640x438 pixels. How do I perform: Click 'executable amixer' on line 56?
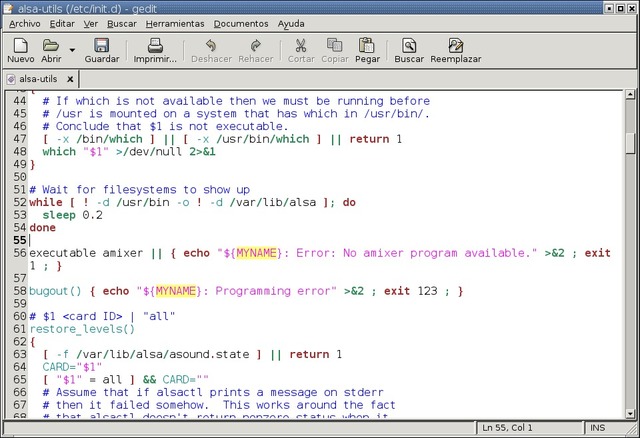pos(86,253)
